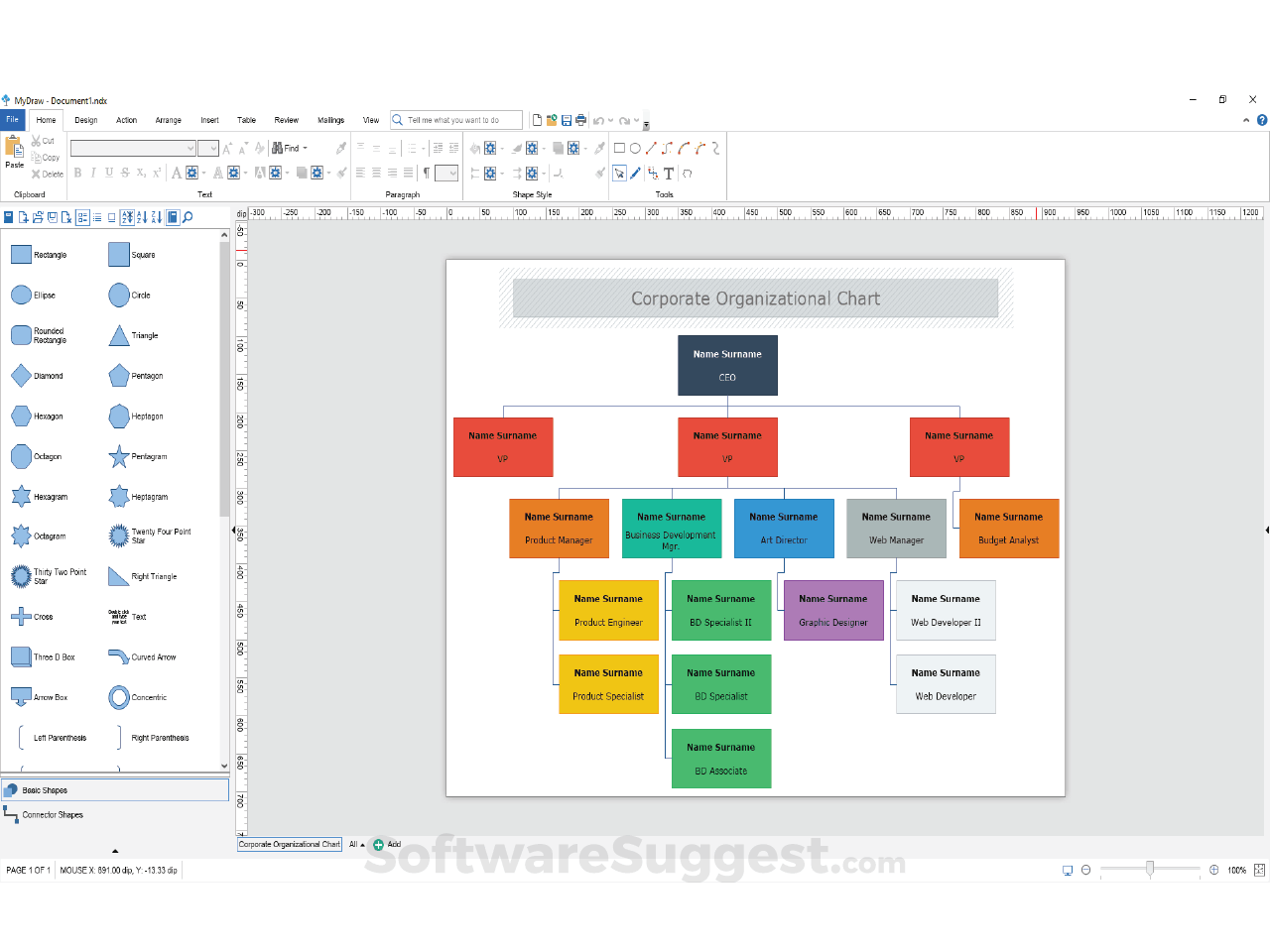Click the Sort A to Z icon in library
This screenshot has height=952, width=1270.
tap(142, 217)
